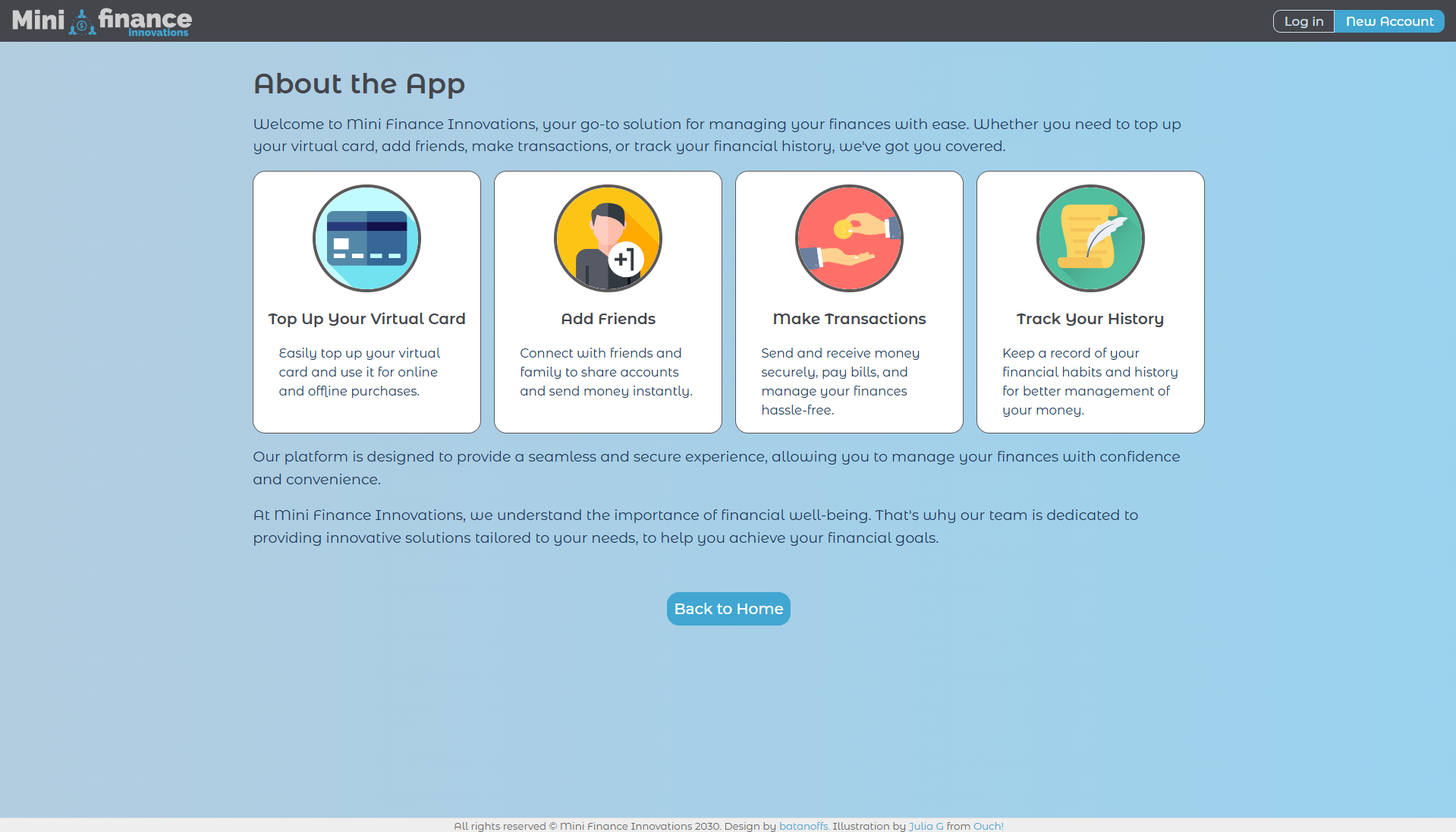Screen dimensions: 1456x832
Task: Click the 'Top Up Your Virtual Card' title
Action: [366, 319]
